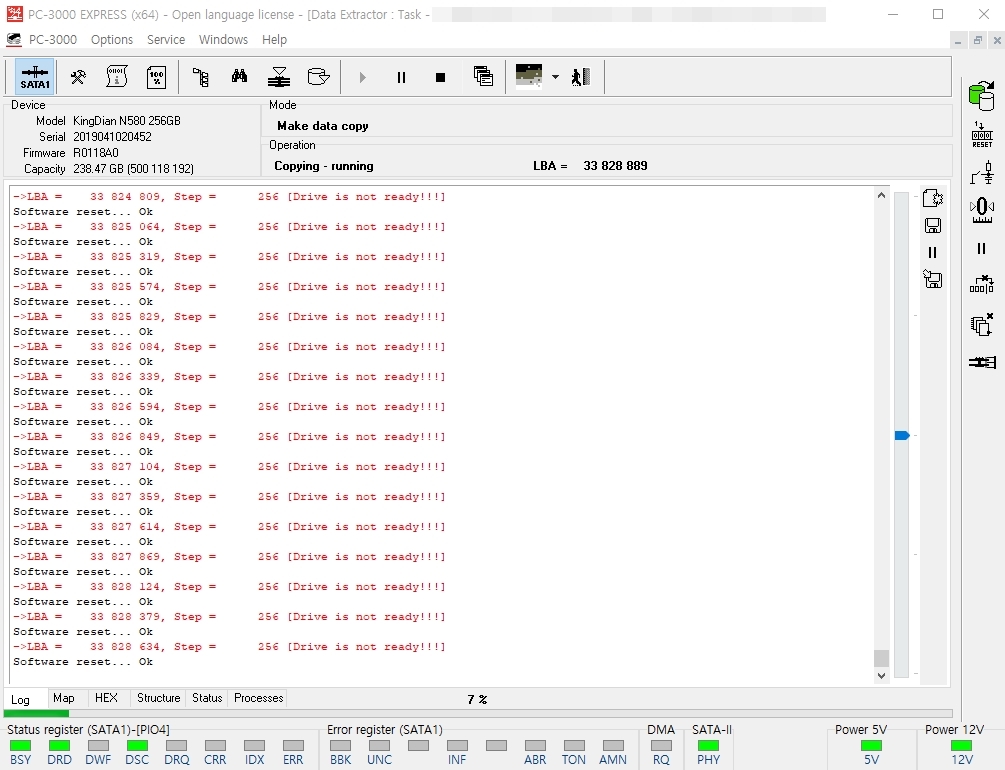Click the 100% scan toolbar icon

(156, 77)
